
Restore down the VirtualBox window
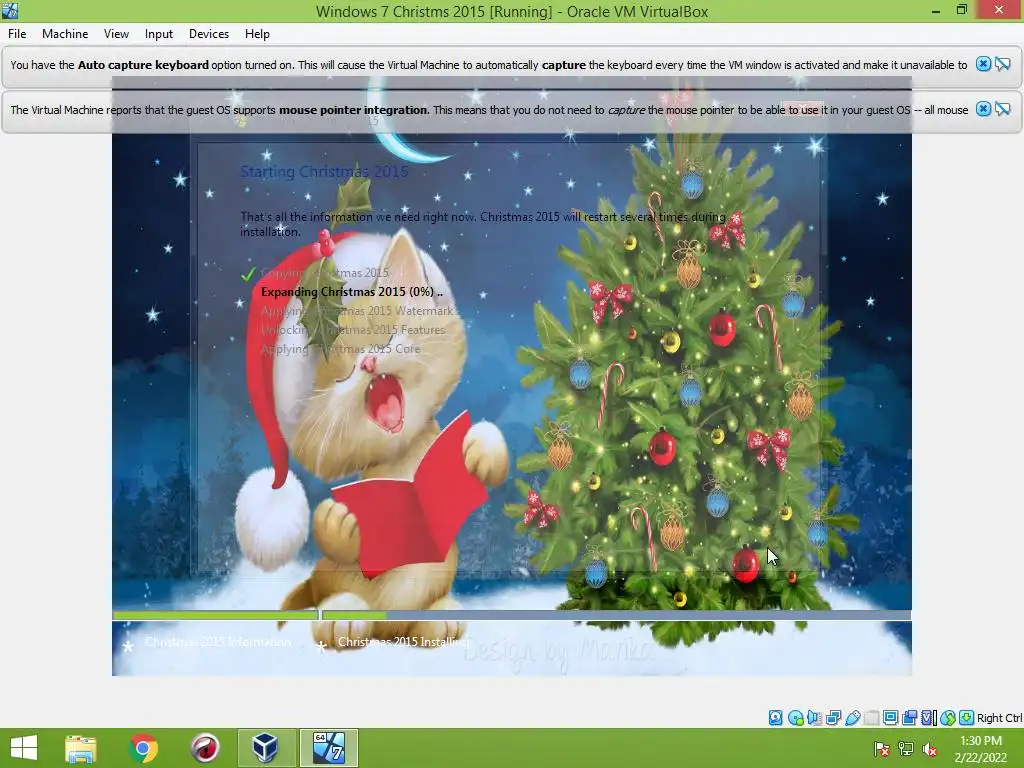click(x=962, y=10)
